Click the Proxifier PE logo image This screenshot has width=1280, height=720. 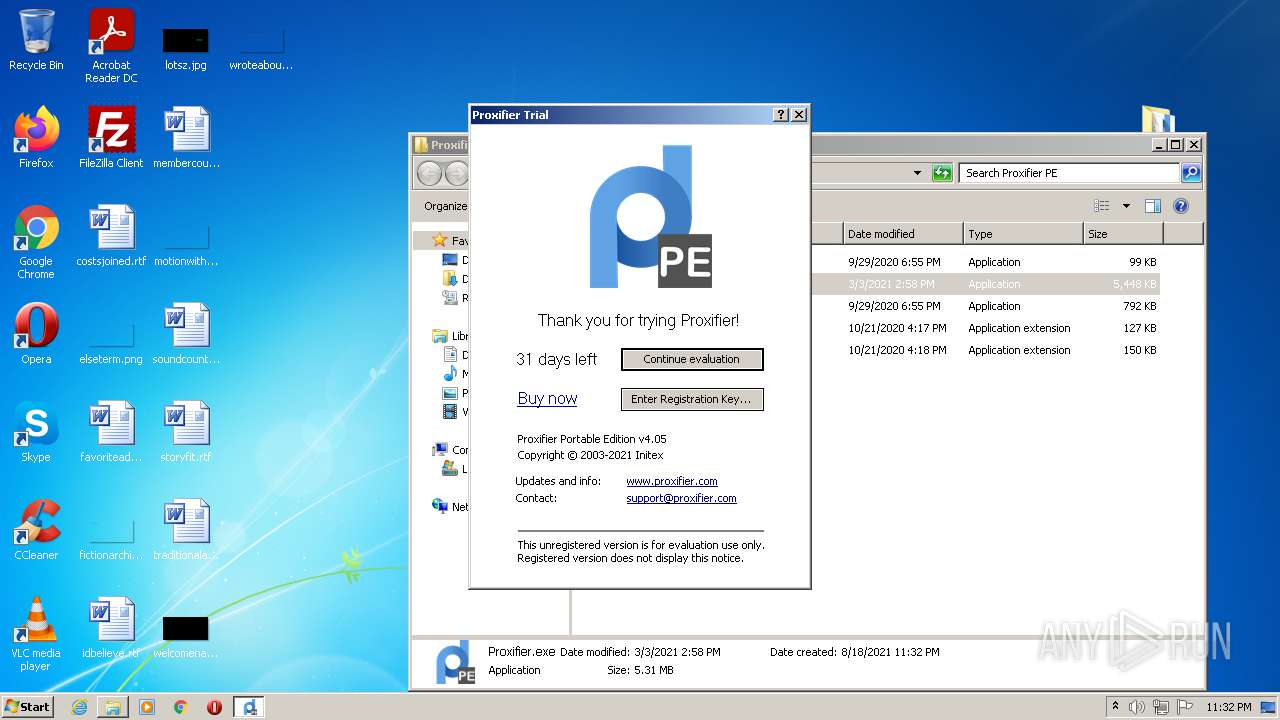650,217
